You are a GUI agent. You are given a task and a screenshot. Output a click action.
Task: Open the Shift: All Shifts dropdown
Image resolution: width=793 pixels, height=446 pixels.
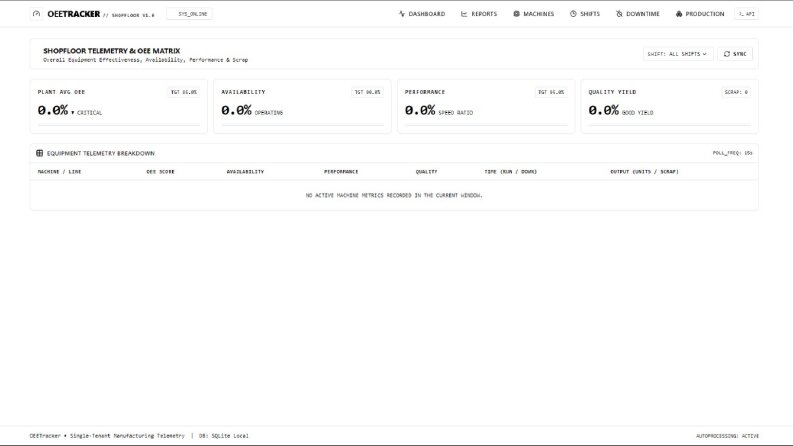point(678,54)
